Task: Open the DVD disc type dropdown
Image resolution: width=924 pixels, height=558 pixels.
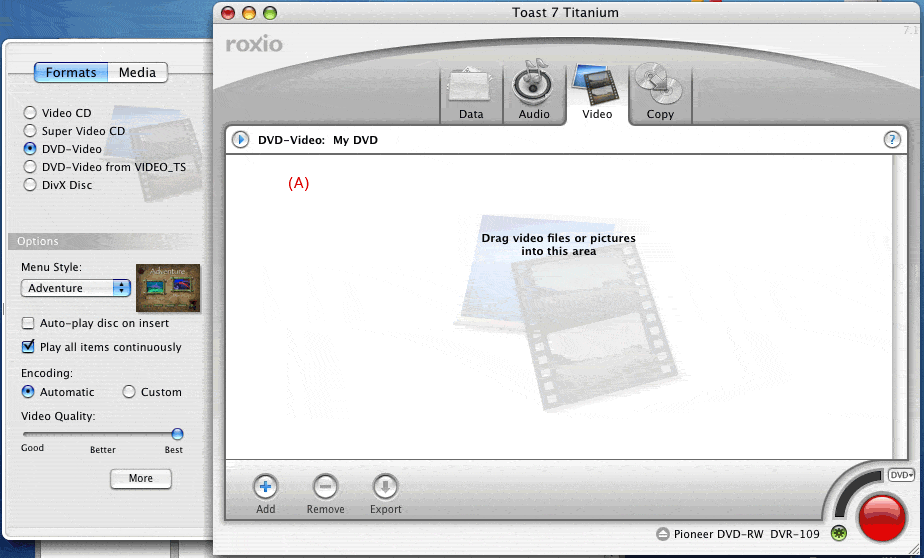Action: point(901,475)
